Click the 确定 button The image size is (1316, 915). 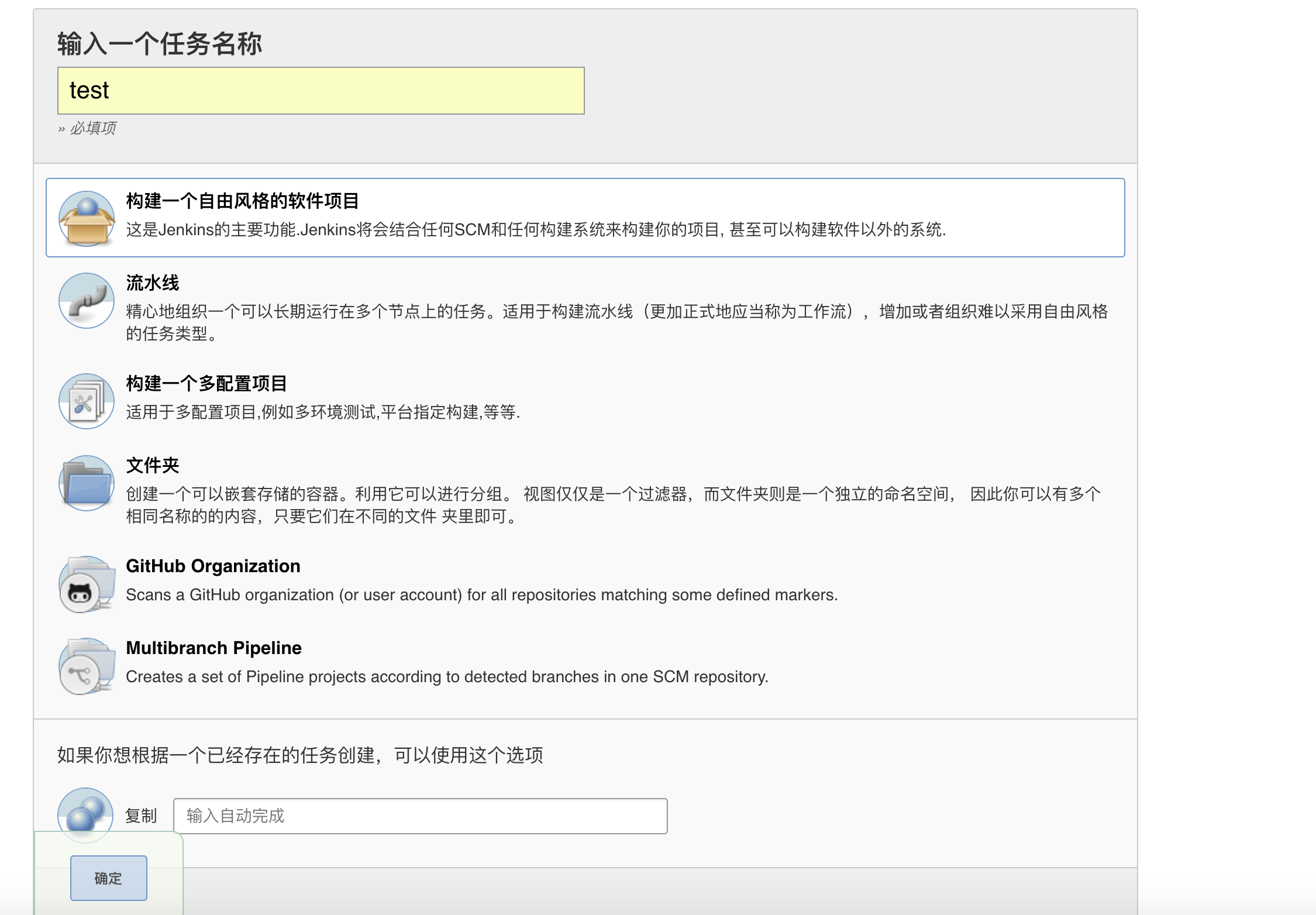click(x=109, y=878)
